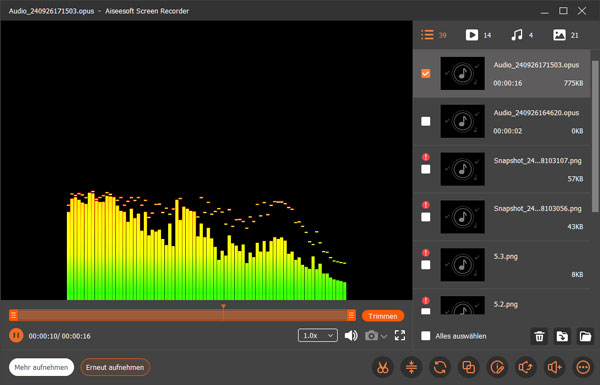Image resolution: width=600 pixels, height=385 pixels.
Task: Click the orange trim timeline bar
Action: click(x=182, y=315)
